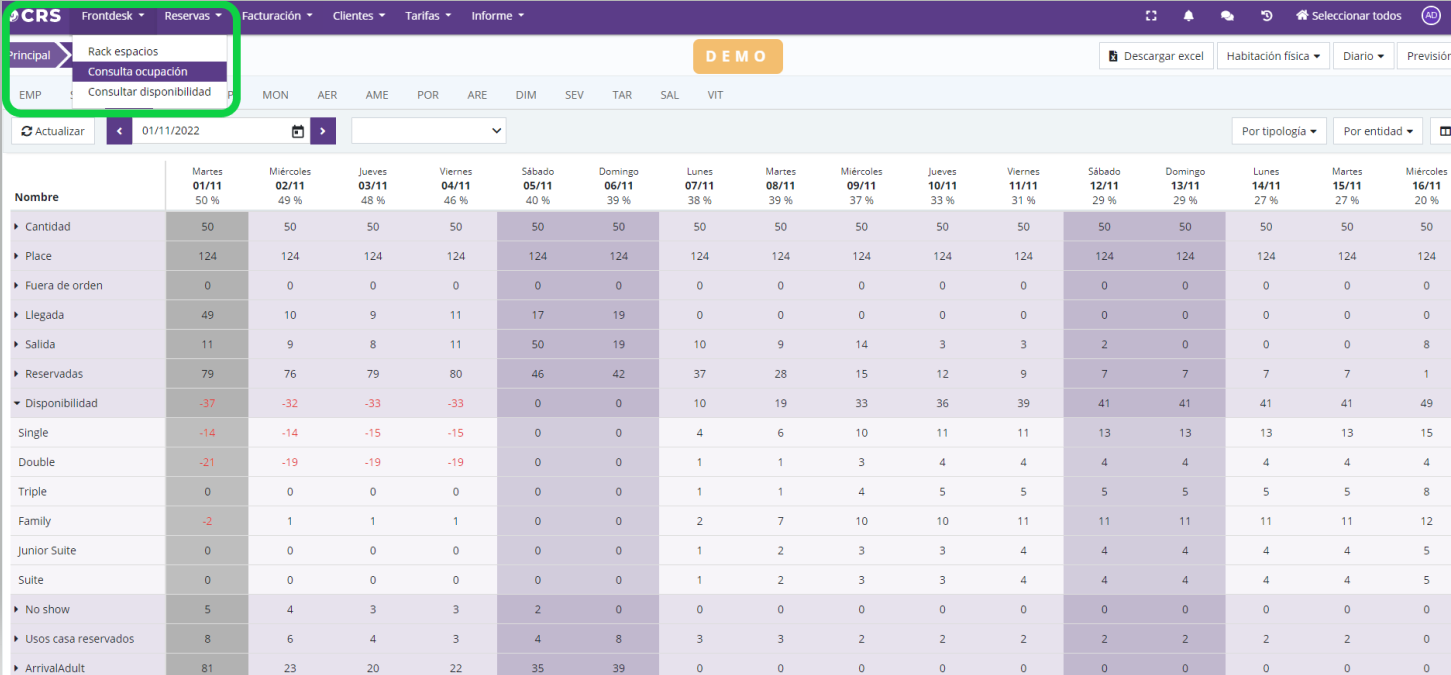The image size is (1451, 675).
Task: Expand the Reservadas row
Action: (16, 374)
